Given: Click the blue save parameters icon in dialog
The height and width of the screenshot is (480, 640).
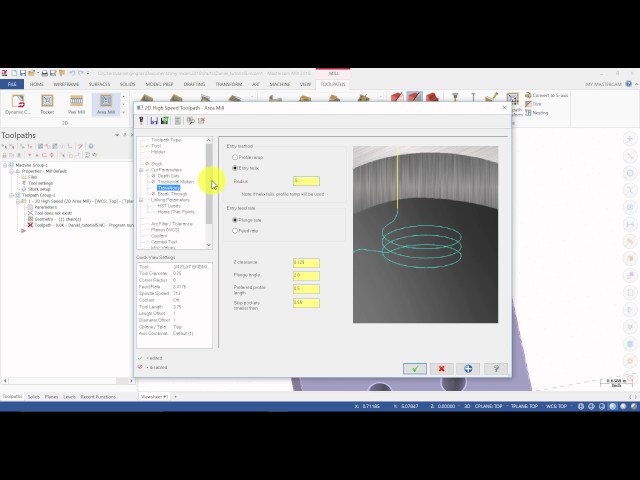Looking at the screenshot, I should pyautogui.click(x=154, y=121).
